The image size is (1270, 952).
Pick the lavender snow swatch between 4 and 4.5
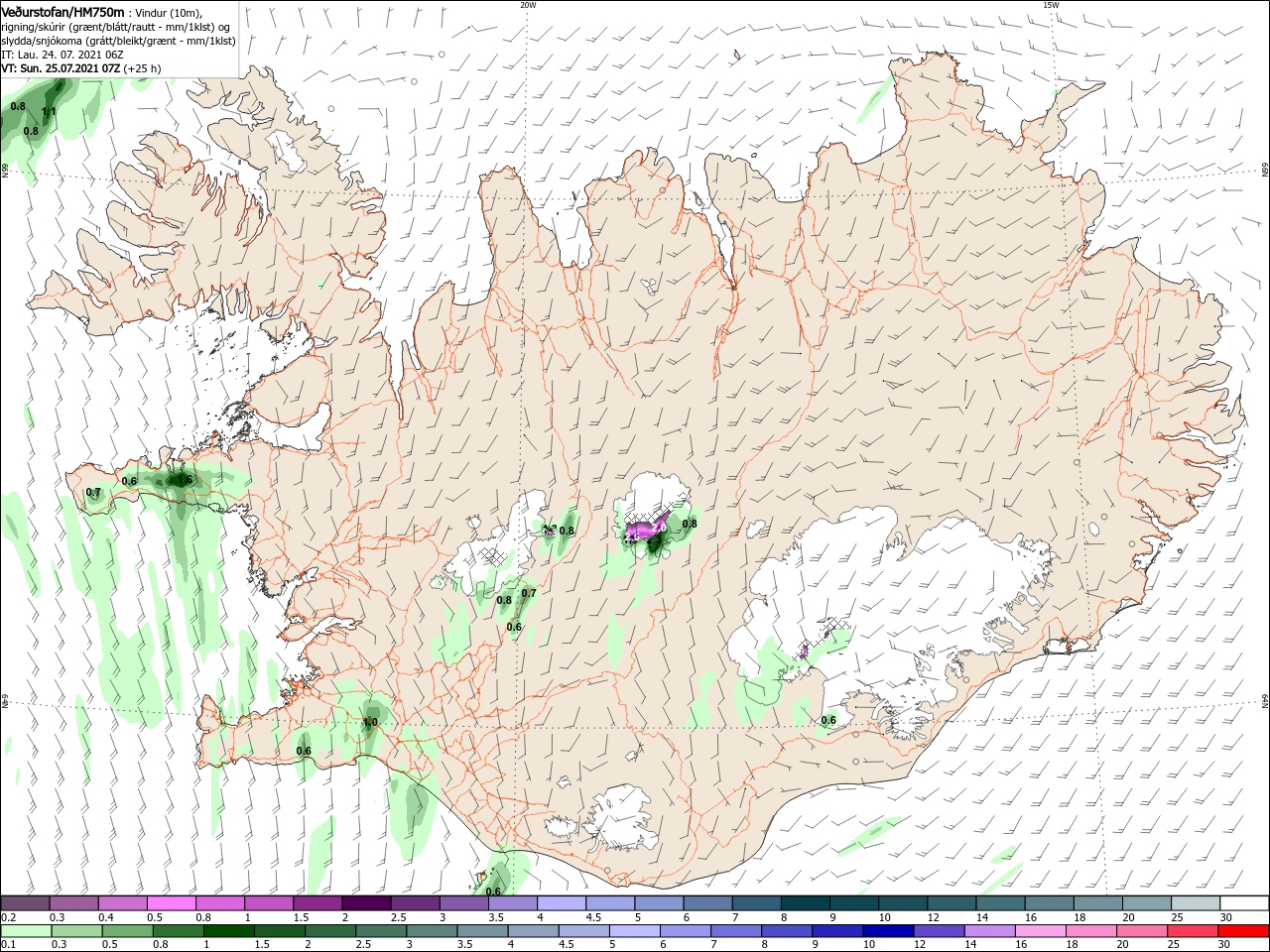pos(562,903)
